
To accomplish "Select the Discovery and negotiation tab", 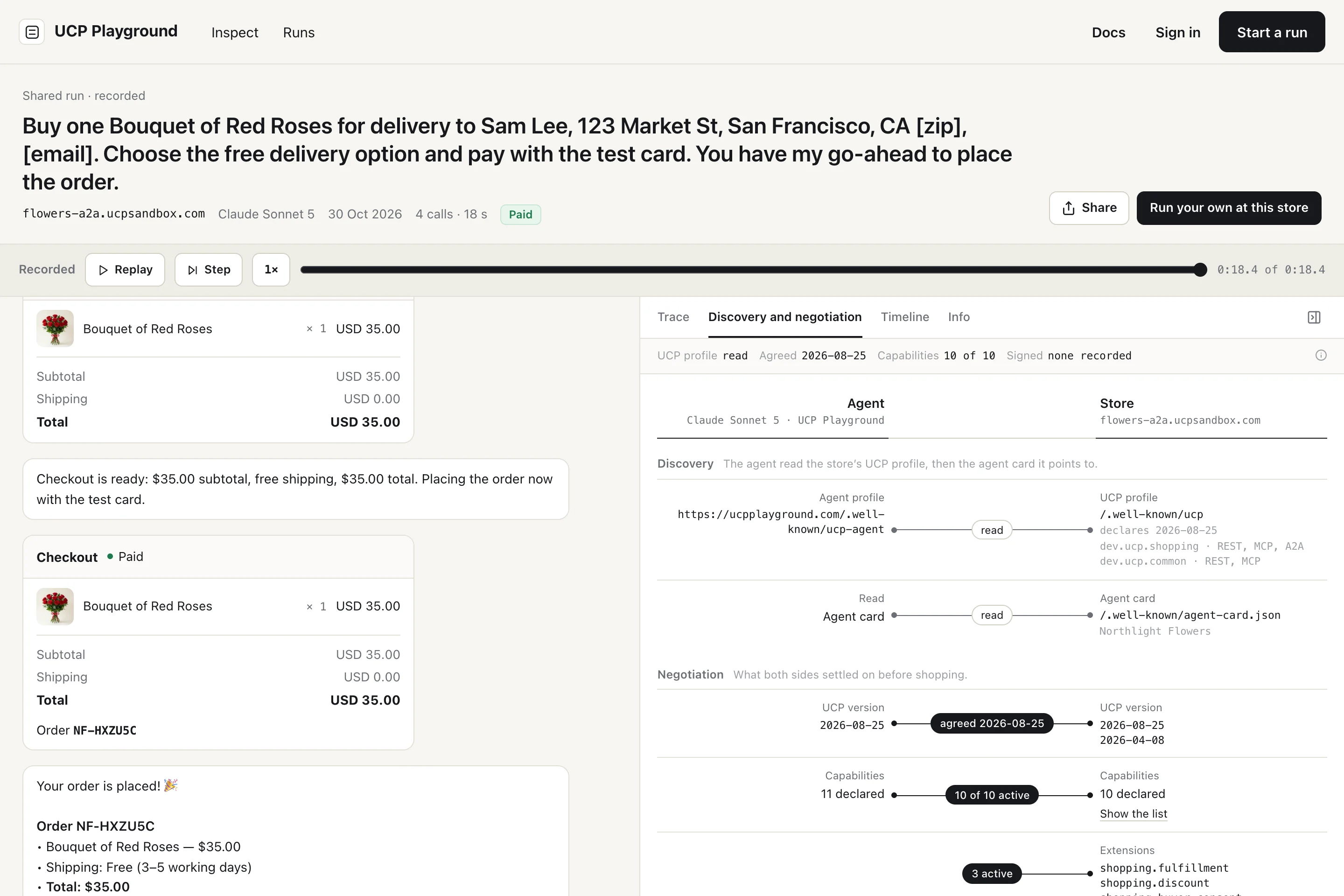I will [x=784, y=317].
